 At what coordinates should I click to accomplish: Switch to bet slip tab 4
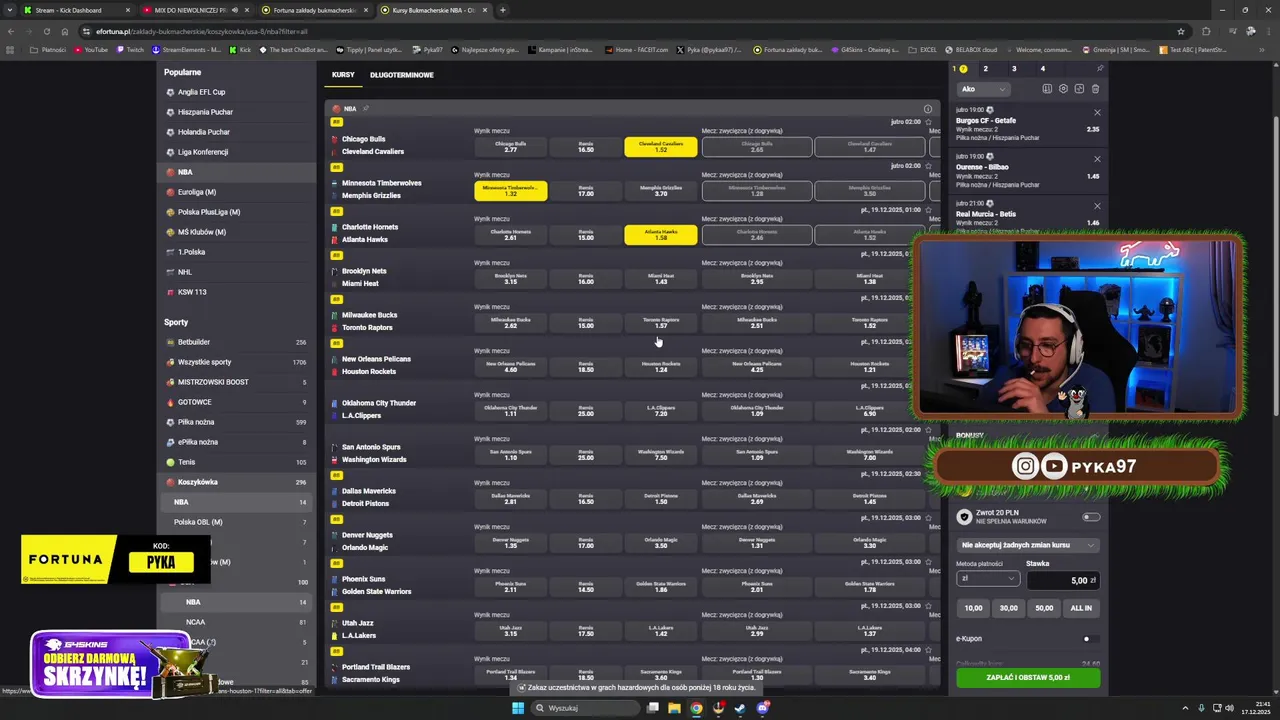(x=1042, y=69)
